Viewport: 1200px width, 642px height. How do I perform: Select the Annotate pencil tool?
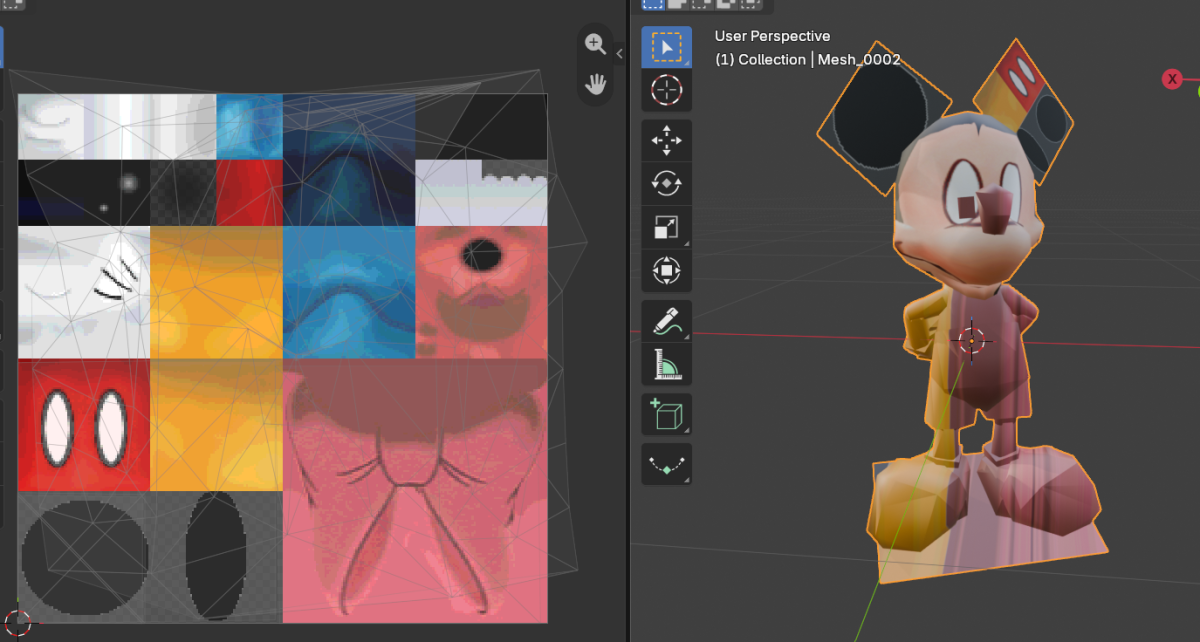coord(666,321)
